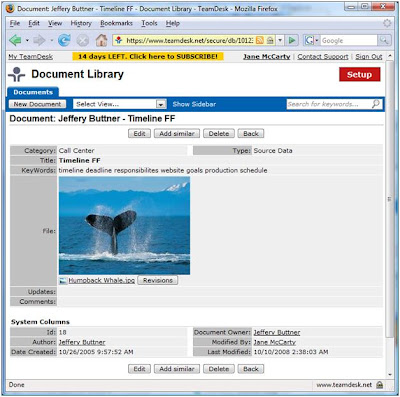
Task: Click the Category value Call Center
Action: point(76,151)
